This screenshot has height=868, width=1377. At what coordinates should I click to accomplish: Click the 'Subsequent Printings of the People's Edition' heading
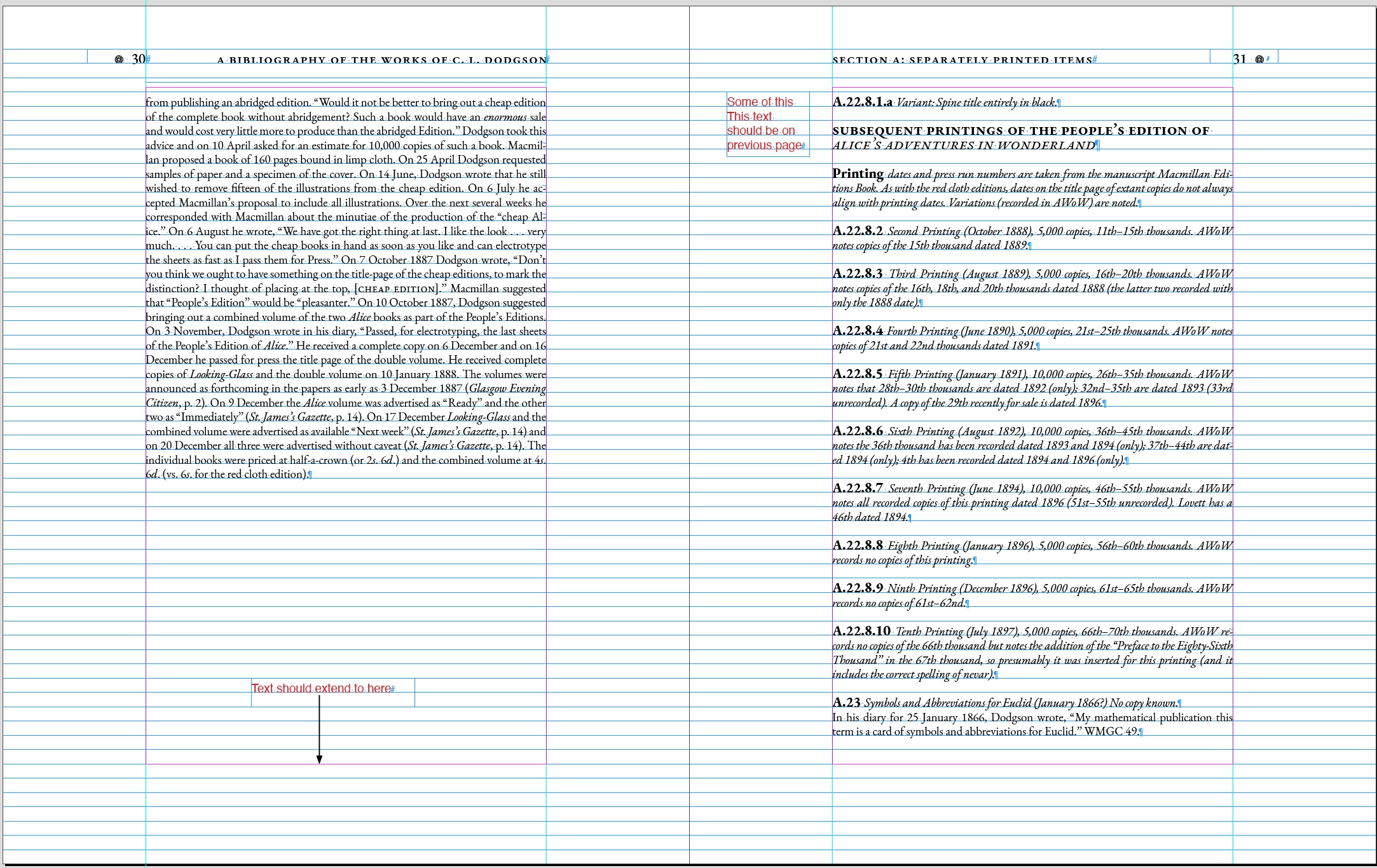pyautogui.click(x=1020, y=131)
